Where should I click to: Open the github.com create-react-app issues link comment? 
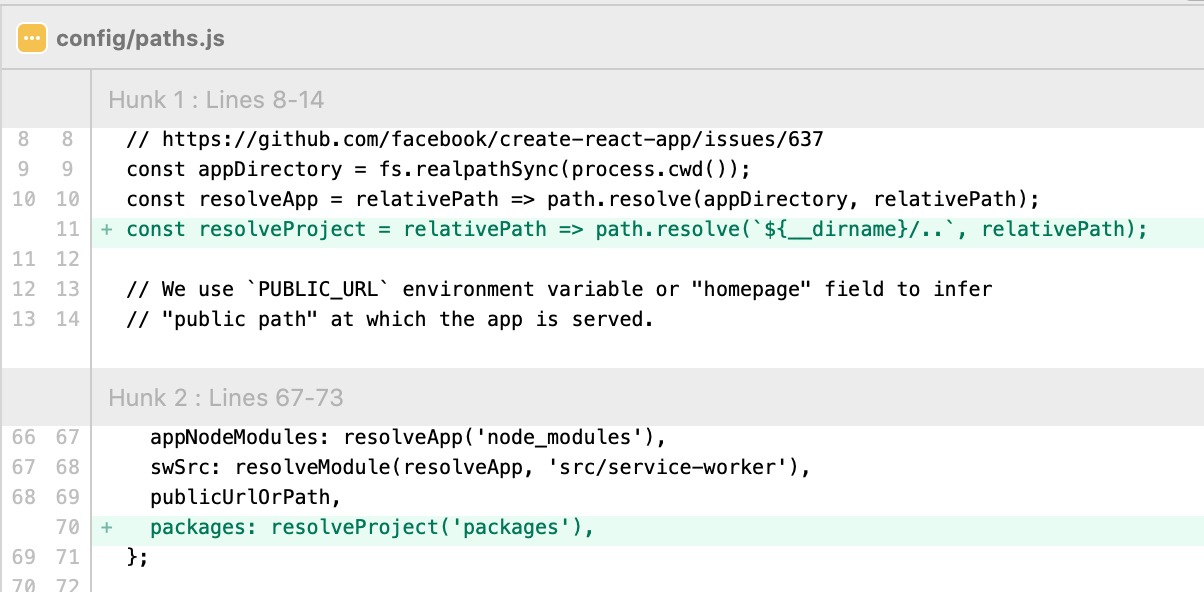tap(475, 139)
